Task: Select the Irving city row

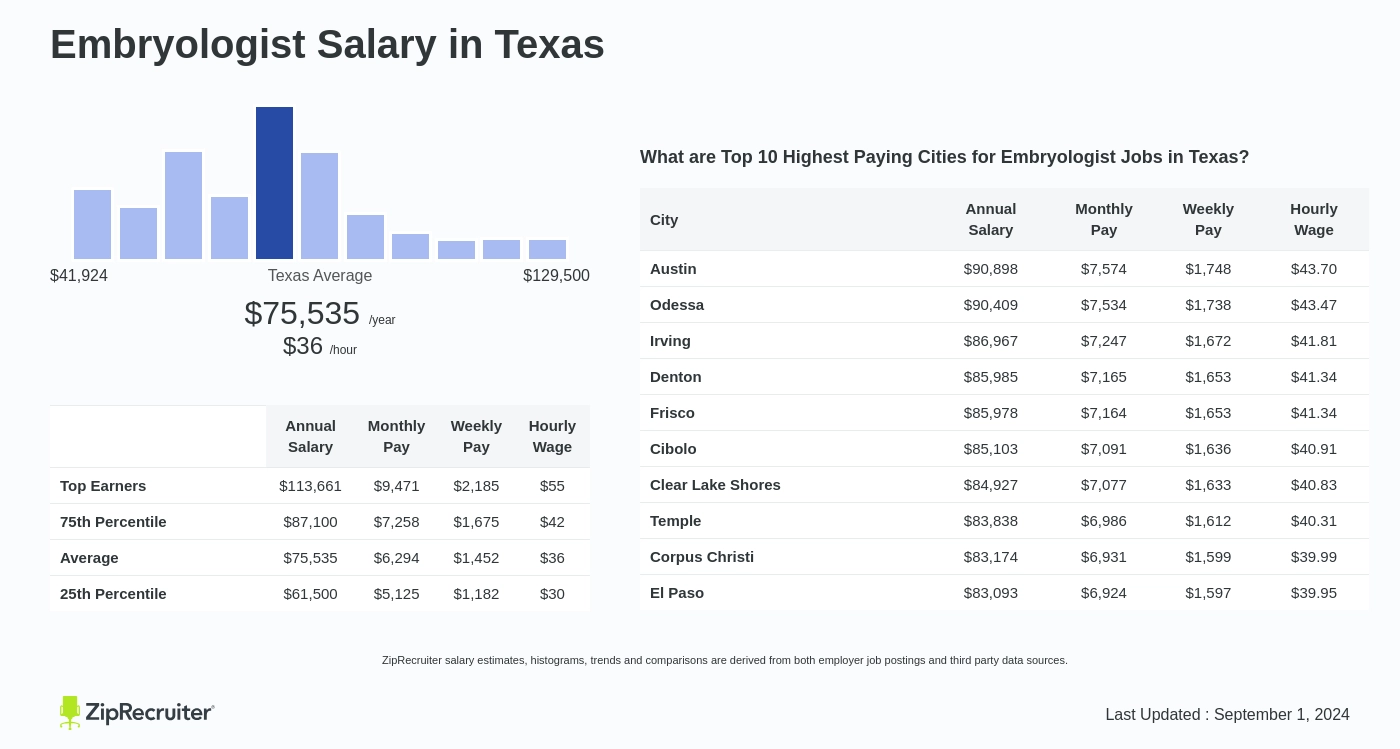Action: [1005, 341]
